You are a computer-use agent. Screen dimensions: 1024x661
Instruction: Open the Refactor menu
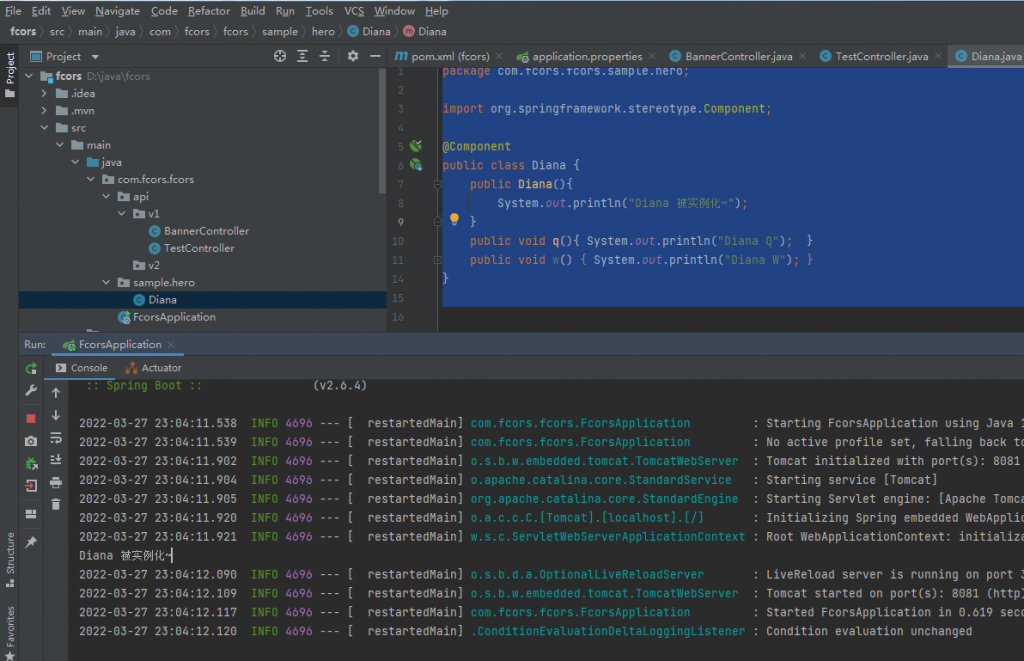(209, 11)
